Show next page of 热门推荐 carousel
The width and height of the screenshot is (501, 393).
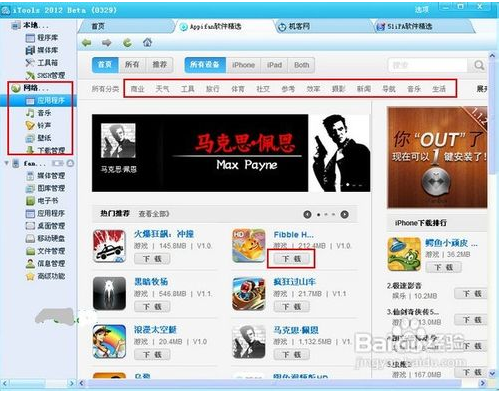tap(345, 215)
